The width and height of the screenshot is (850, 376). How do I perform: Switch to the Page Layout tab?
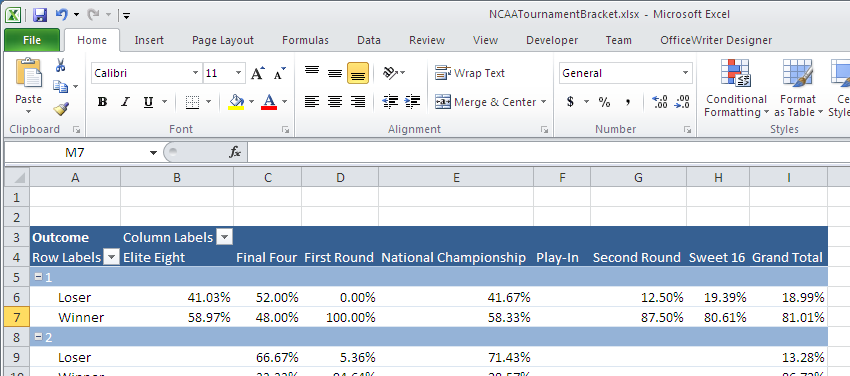(223, 40)
